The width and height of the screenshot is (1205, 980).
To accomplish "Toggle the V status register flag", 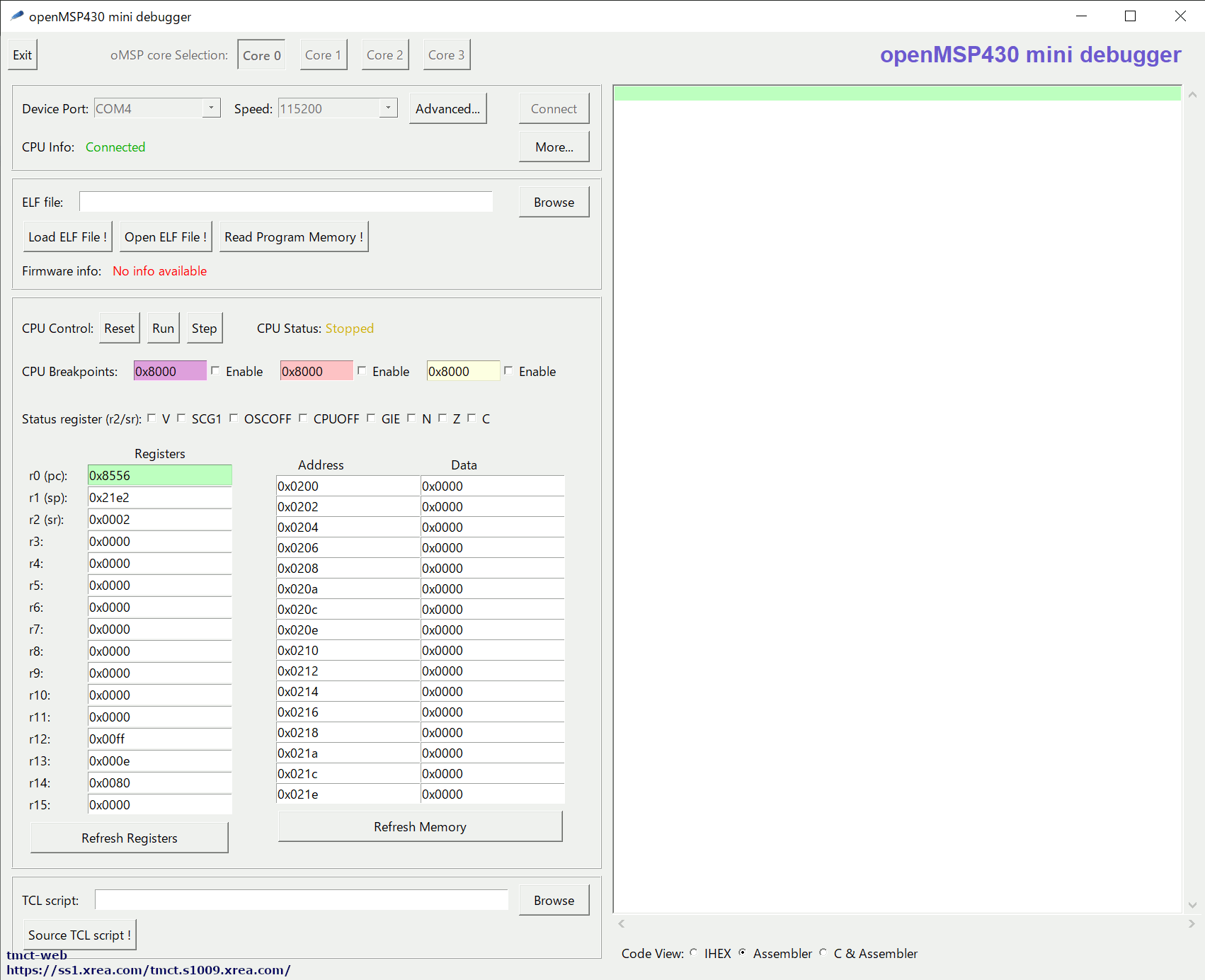I will [x=152, y=418].
